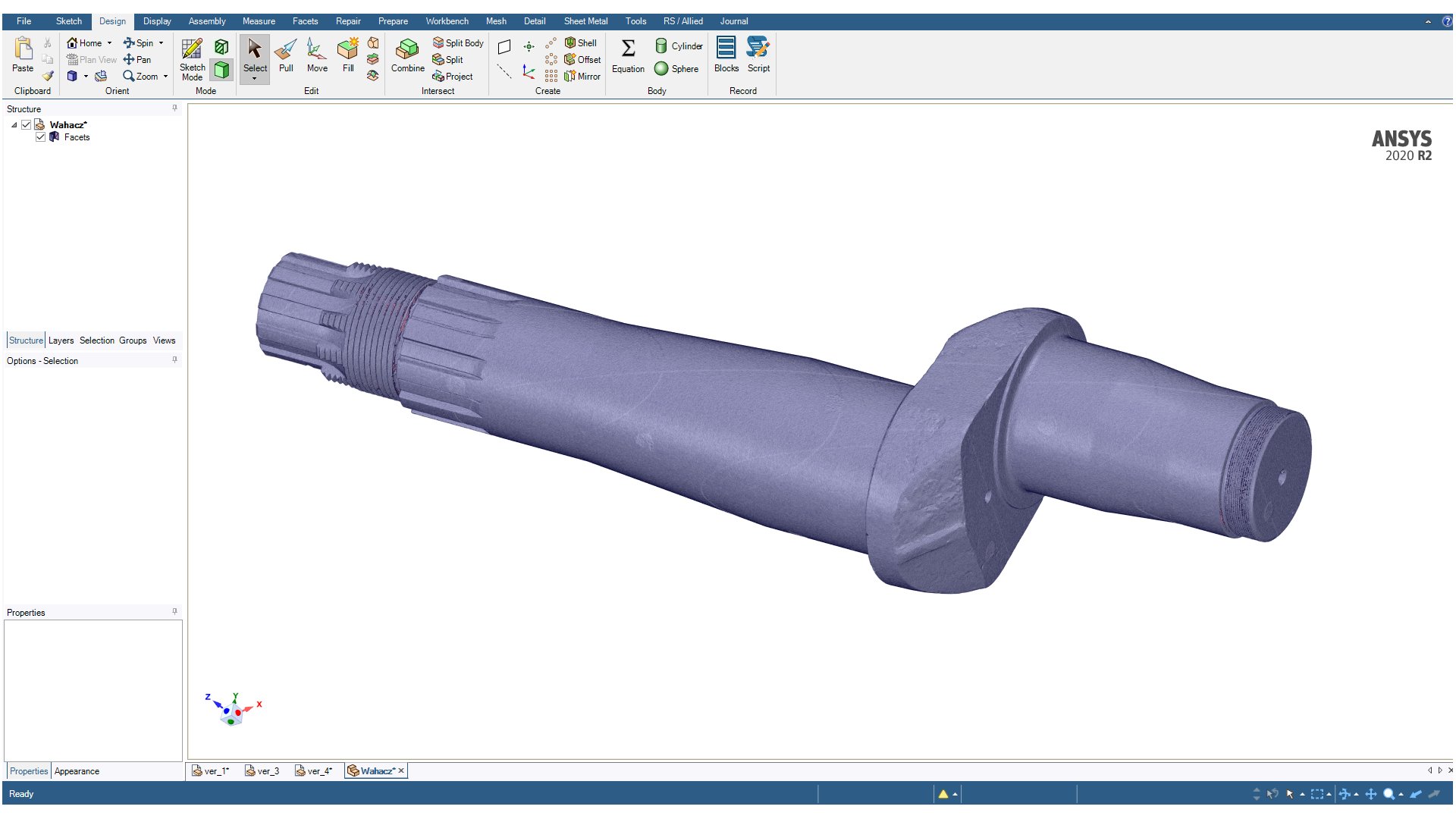Click the Mirror tool

(x=582, y=77)
